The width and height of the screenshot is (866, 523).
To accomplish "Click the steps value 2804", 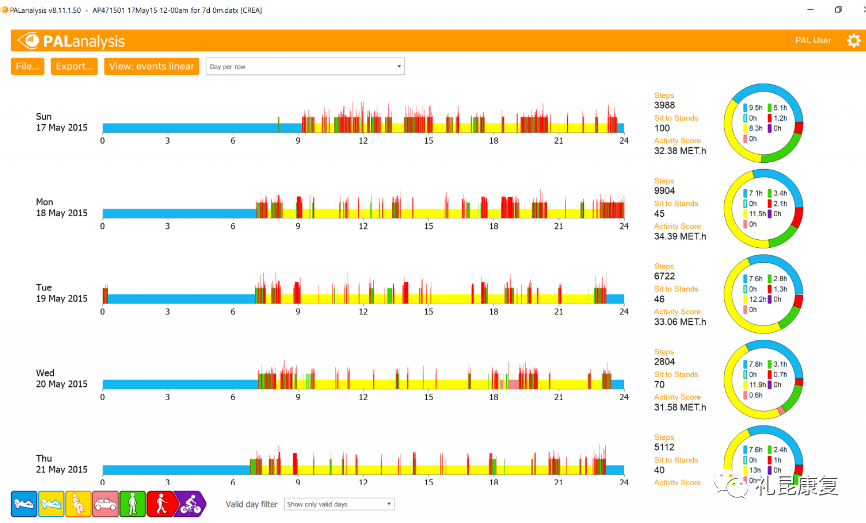I will pyautogui.click(x=664, y=362).
